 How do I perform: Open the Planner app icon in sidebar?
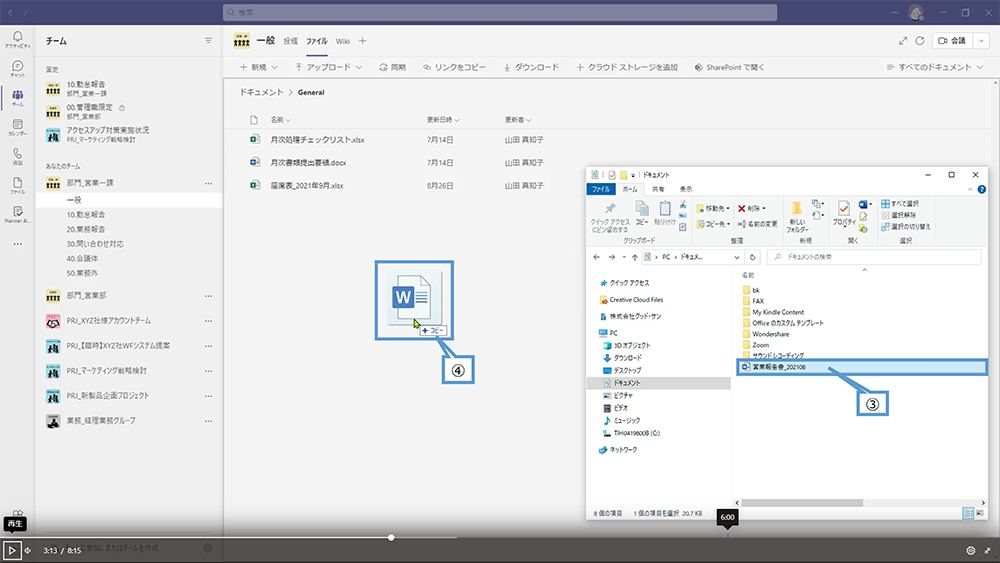[x=18, y=214]
